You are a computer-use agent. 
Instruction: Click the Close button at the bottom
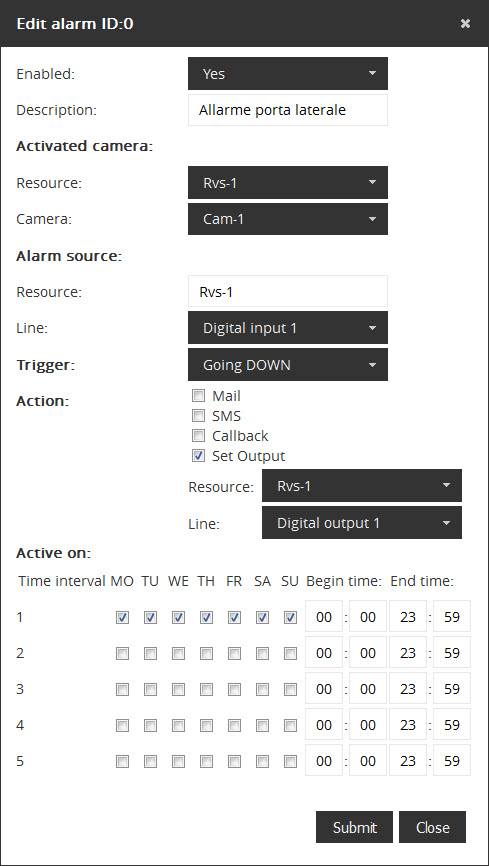tap(433, 827)
